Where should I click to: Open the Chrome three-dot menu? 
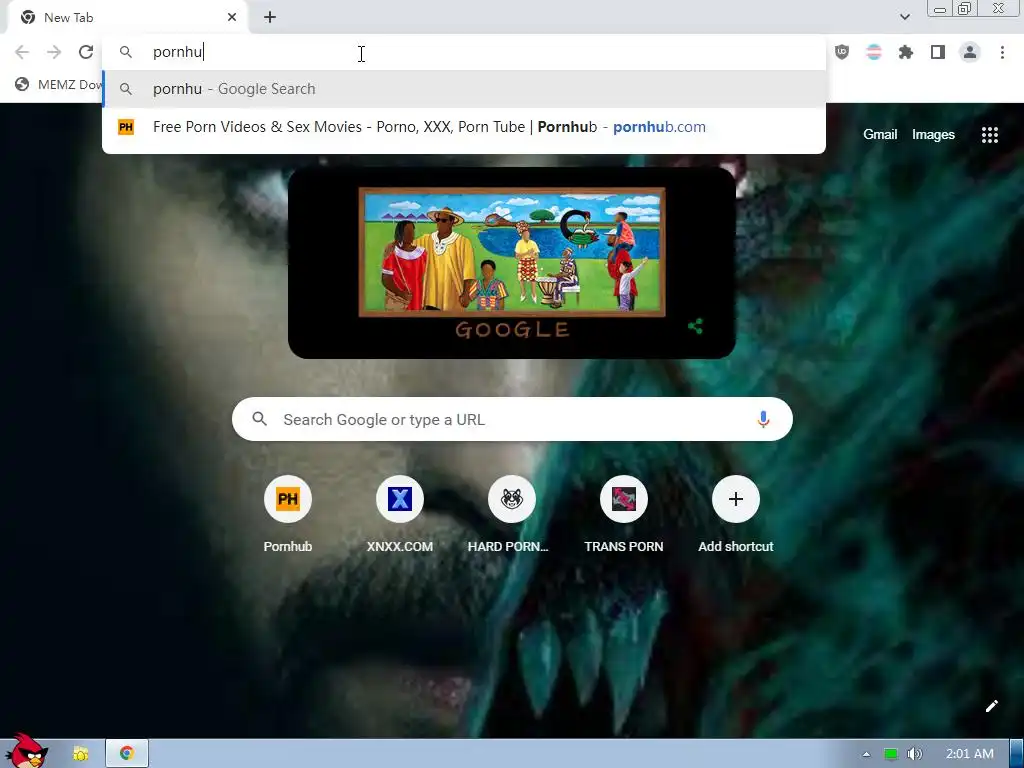coord(1002,52)
